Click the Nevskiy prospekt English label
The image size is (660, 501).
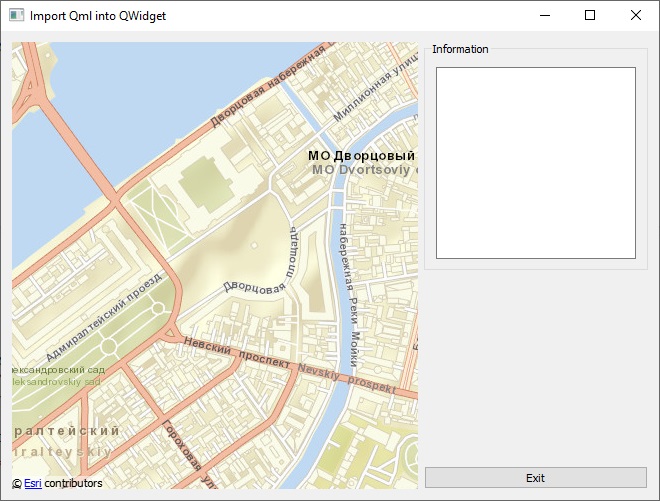(346, 377)
